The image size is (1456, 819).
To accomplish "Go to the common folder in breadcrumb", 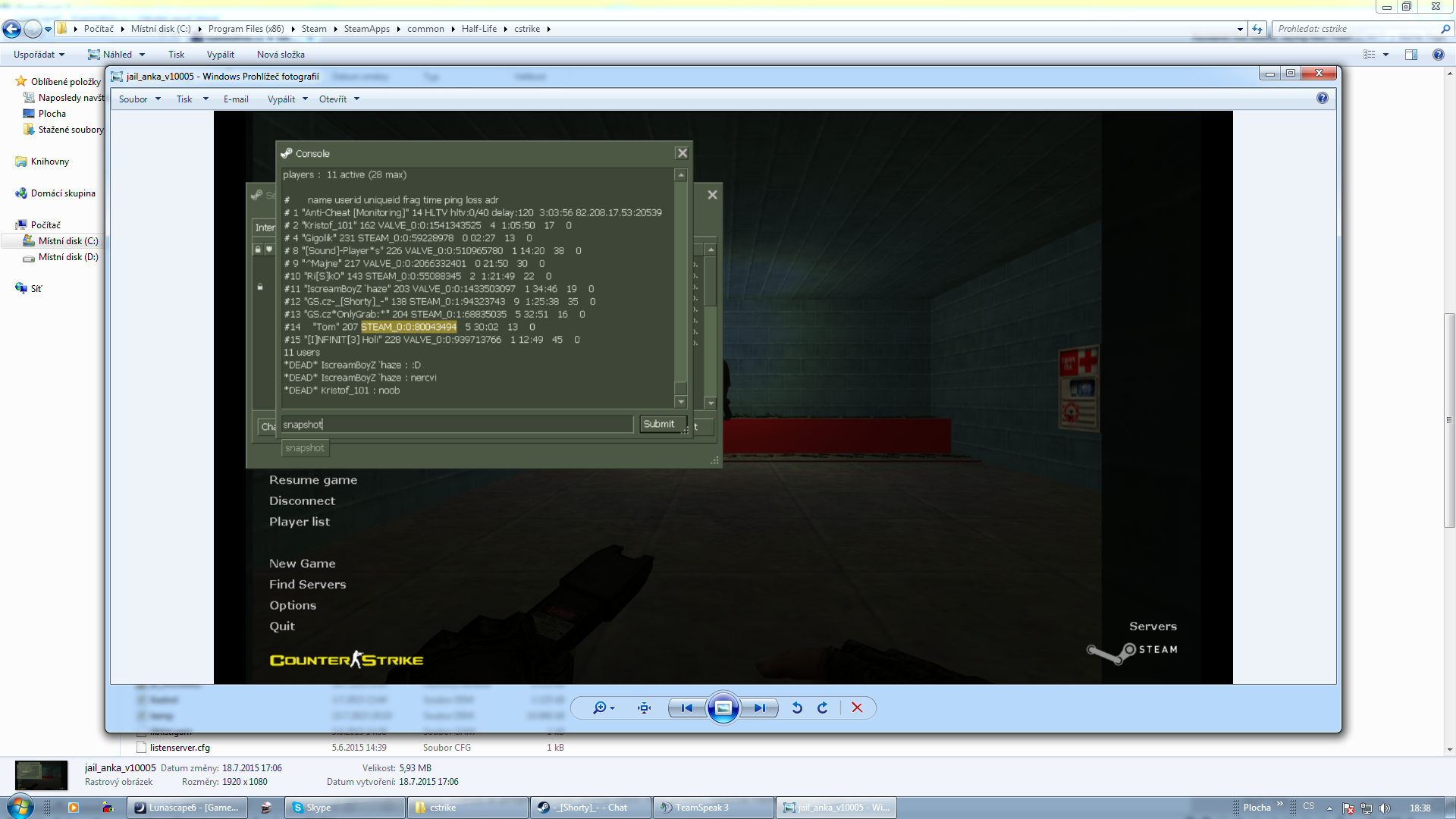I will (425, 29).
